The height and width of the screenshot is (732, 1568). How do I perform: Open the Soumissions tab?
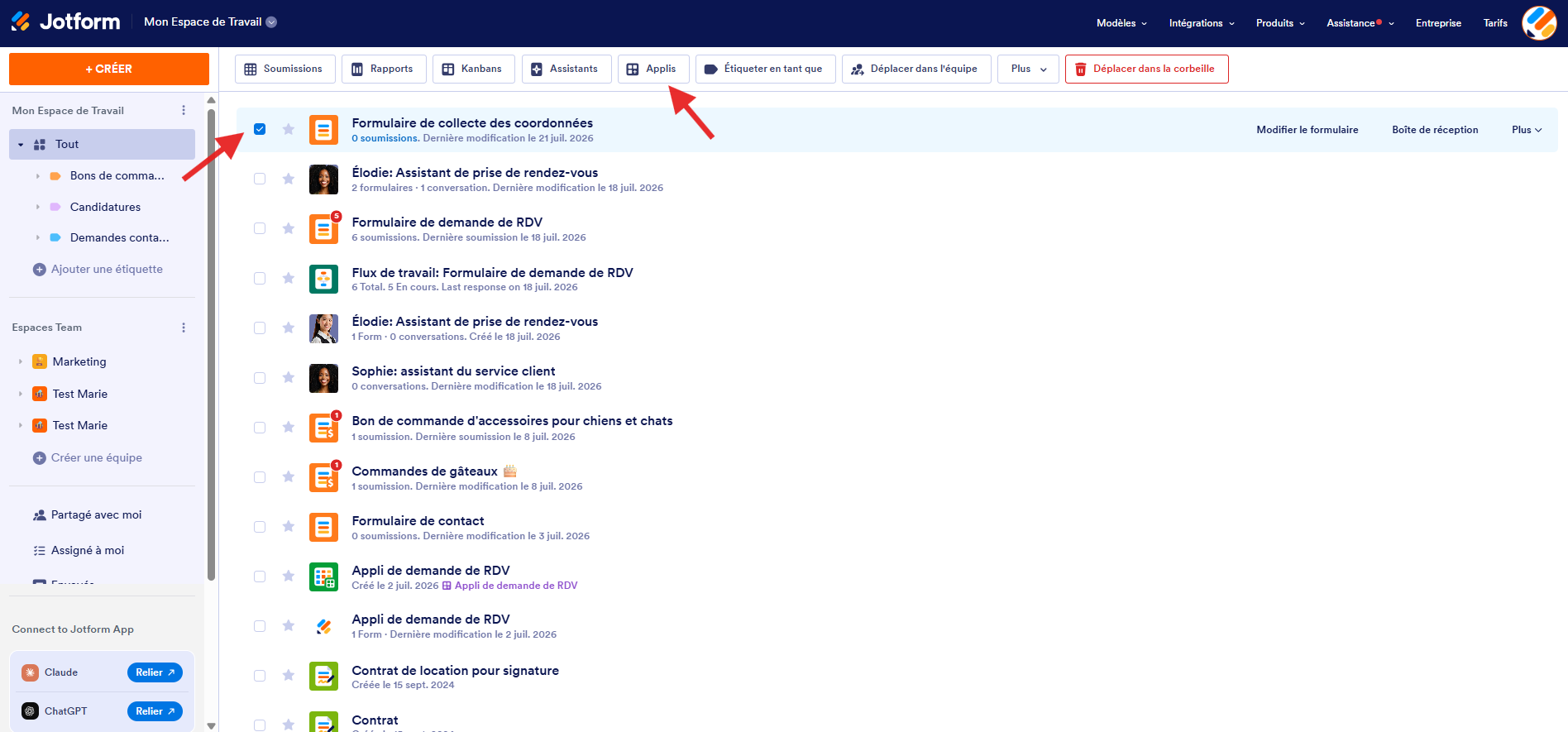pyautogui.click(x=284, y=69)
